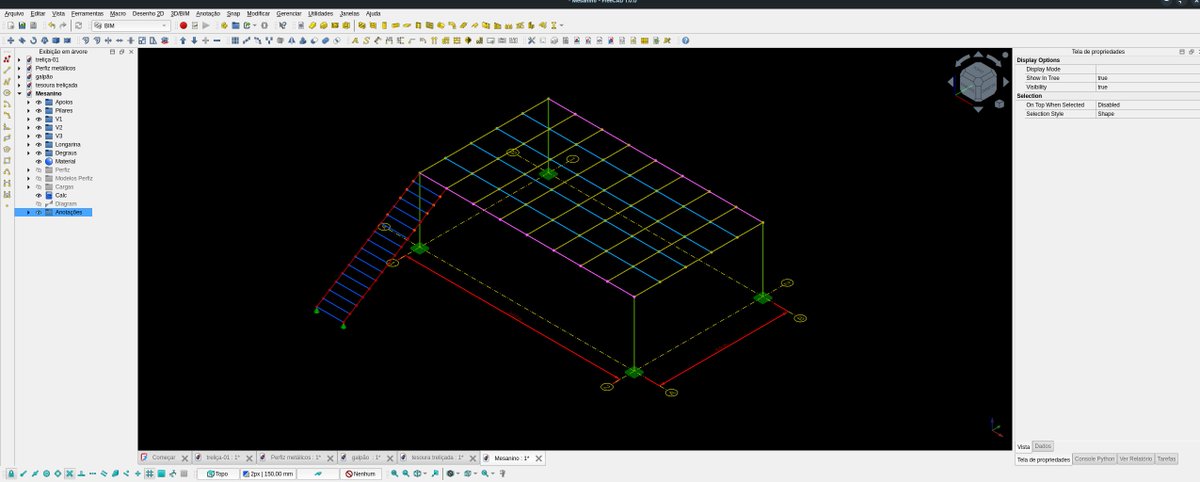Viewport: 1200px width, 482px height.
Task: Toggle visibility eye of Apoios
Action: tap(39, 102)
